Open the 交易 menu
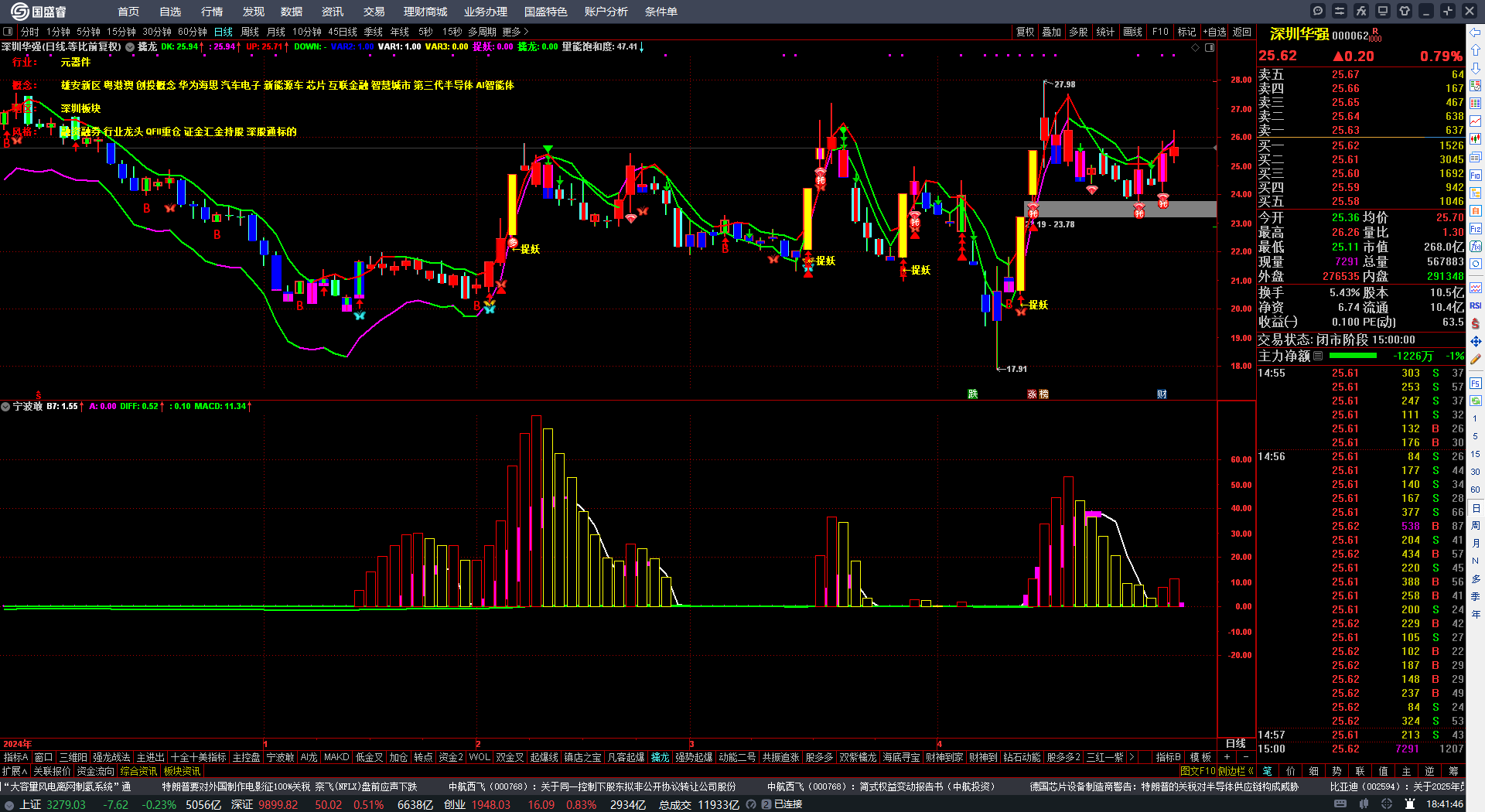 [x=374, y=12]
